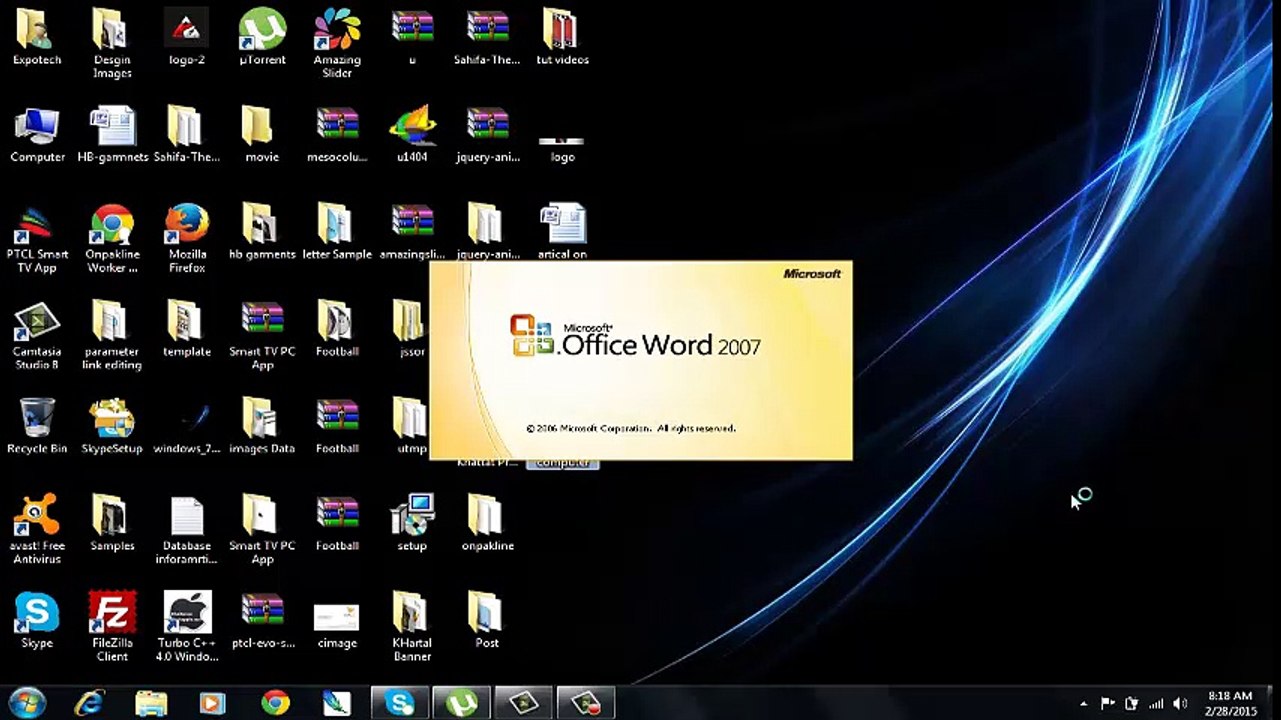Viewport: 1281px width, 720px height.
Task: Switch to Skype on the taskbar
Action: point(400,703)
